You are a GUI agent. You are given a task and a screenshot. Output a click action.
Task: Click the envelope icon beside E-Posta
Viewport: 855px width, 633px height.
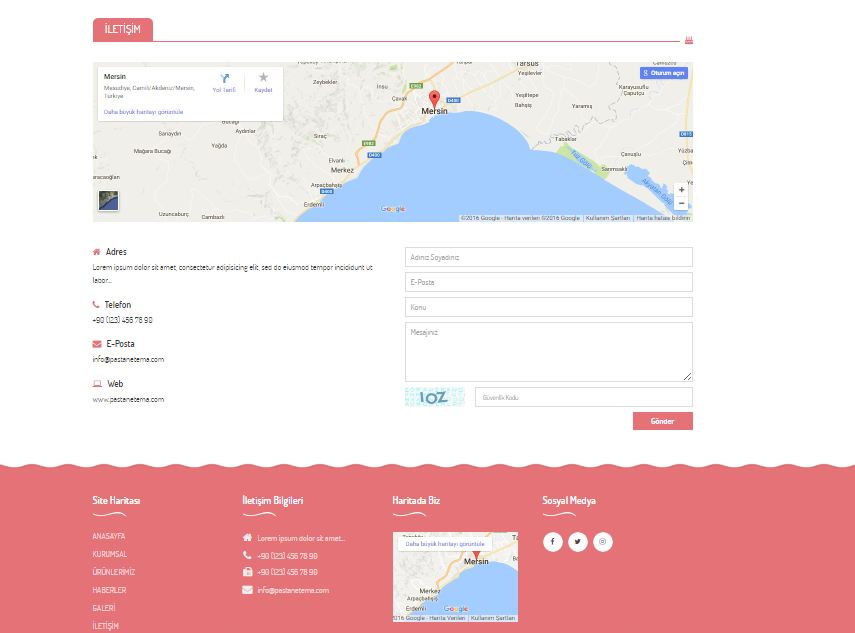tap(97, 344)
